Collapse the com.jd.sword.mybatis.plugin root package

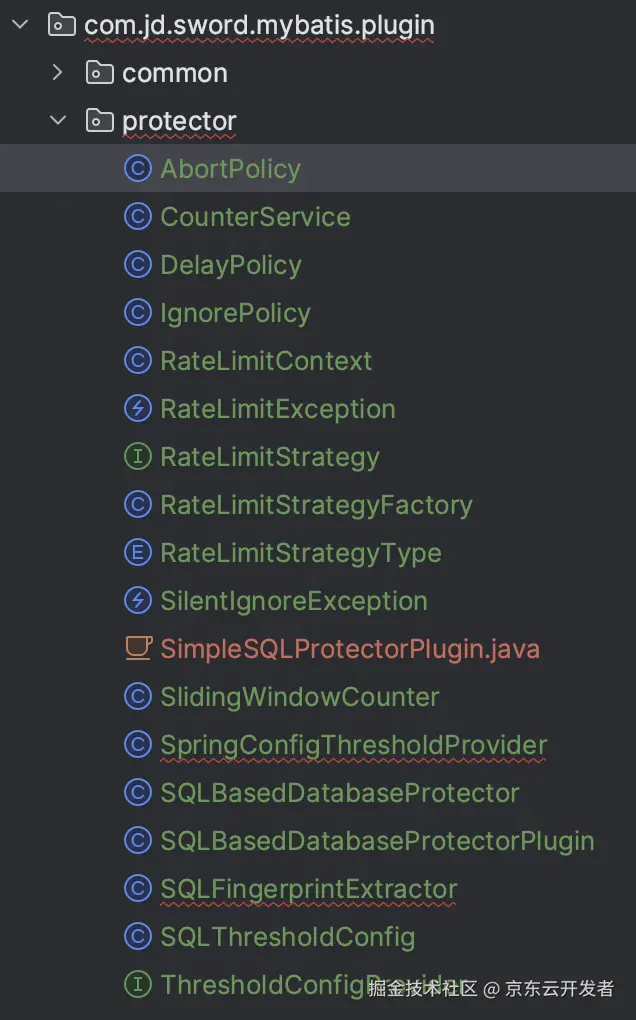[x=20, y=25]
